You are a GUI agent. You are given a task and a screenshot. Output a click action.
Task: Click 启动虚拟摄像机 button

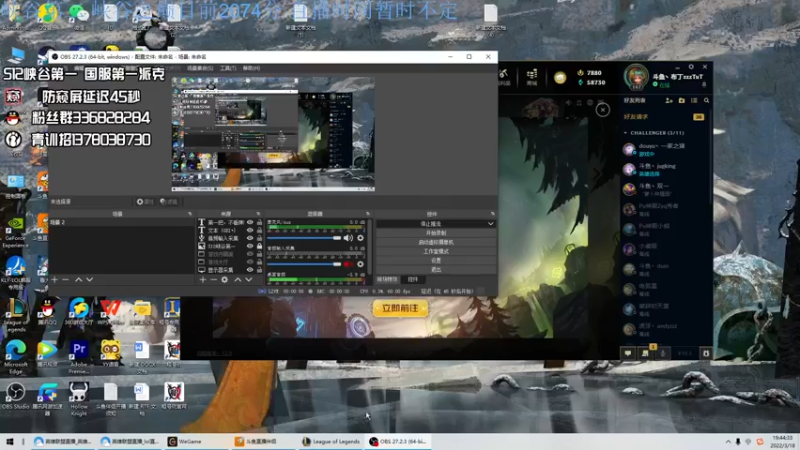(436, 242)
